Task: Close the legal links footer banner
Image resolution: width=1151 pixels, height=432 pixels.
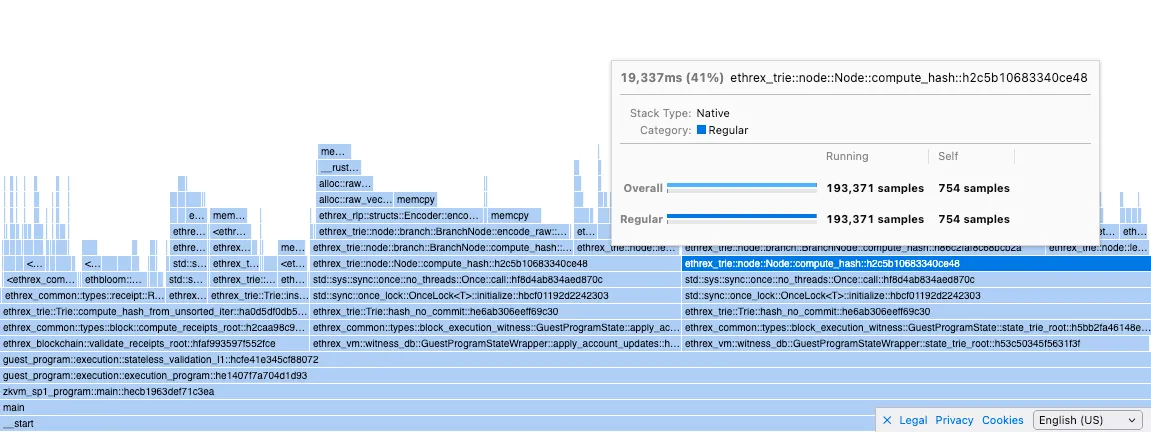Action: [x=887, y=421]
